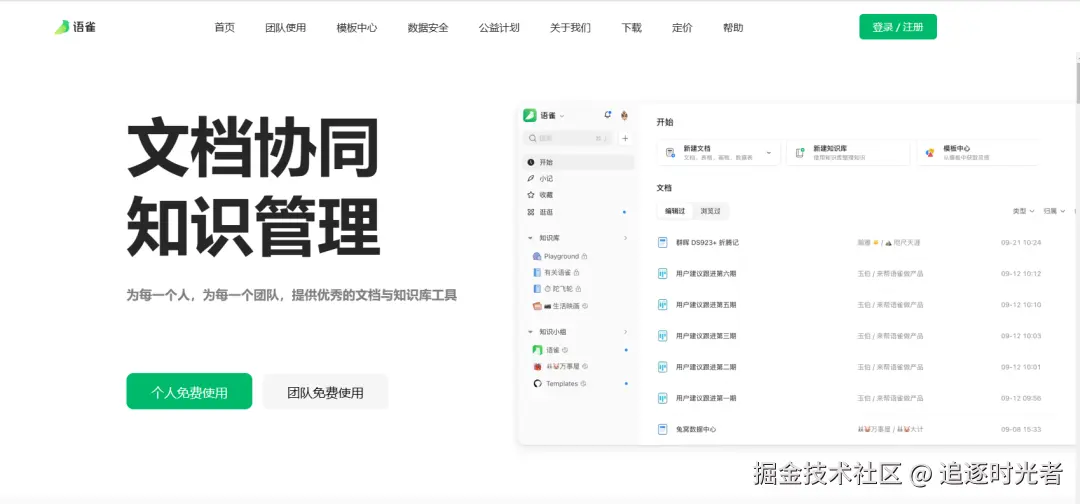Open 模板中心 in the navigation bar
The image size is (1080, 504).
[x=357, y=28]
